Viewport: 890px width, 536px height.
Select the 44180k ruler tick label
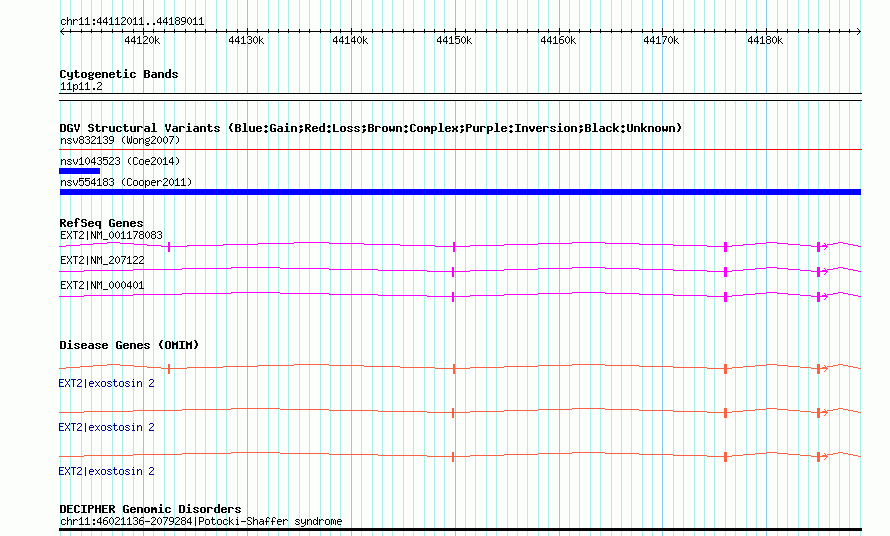tap(765, 40)
